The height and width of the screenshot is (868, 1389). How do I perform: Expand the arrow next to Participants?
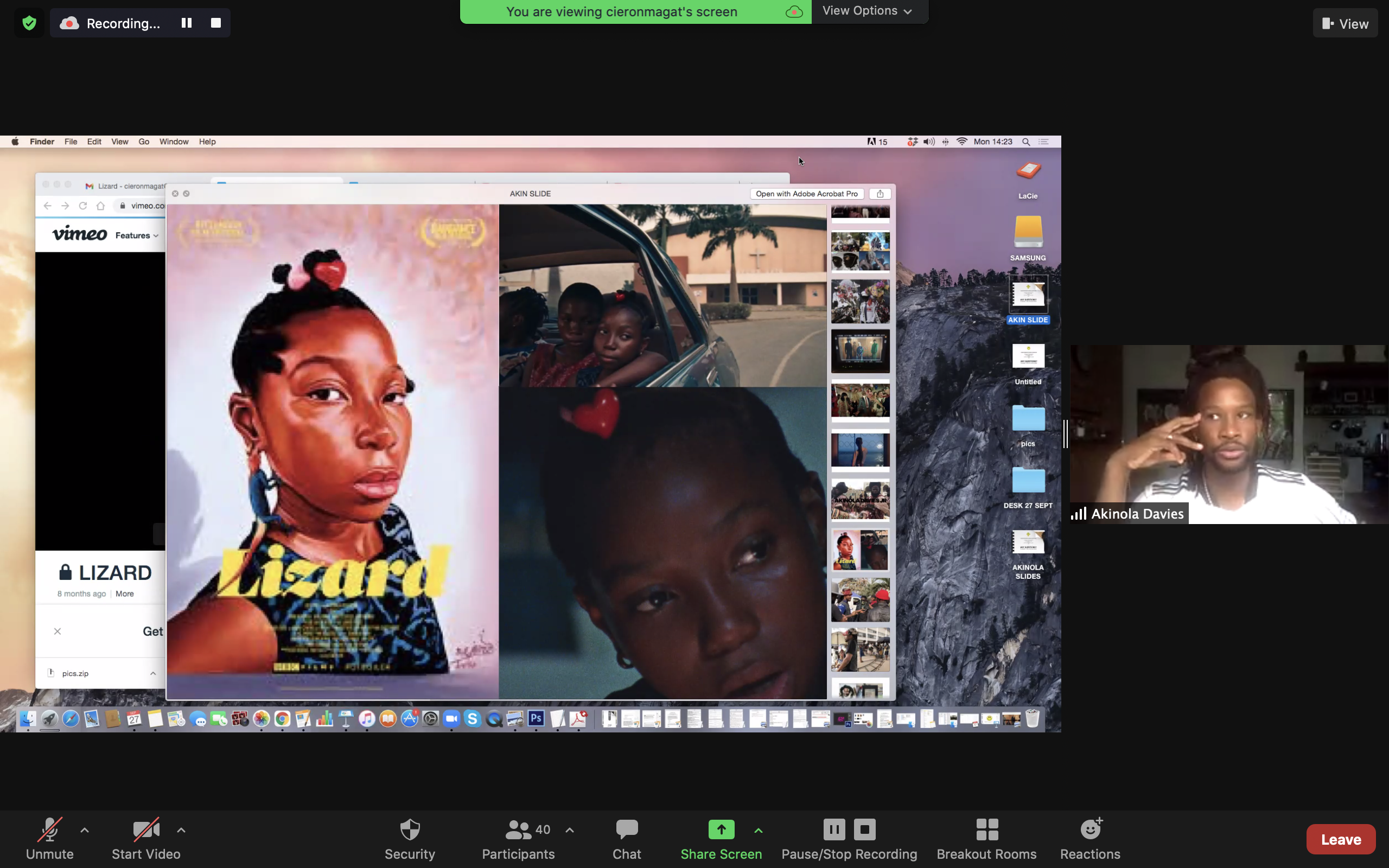click(569, 830)
